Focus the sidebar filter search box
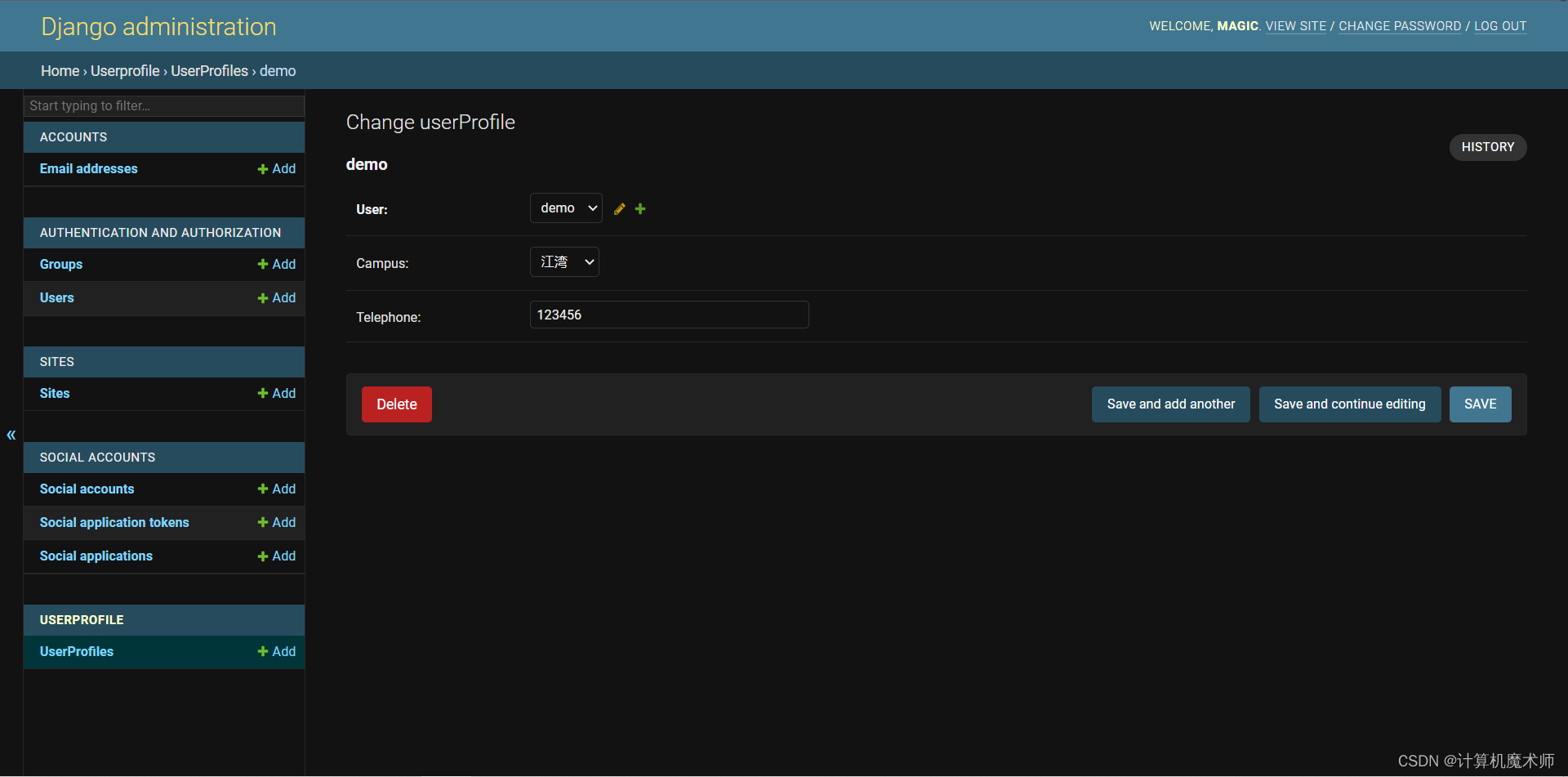This screenshot has height=777, width=1568. (x=164, y=105)
